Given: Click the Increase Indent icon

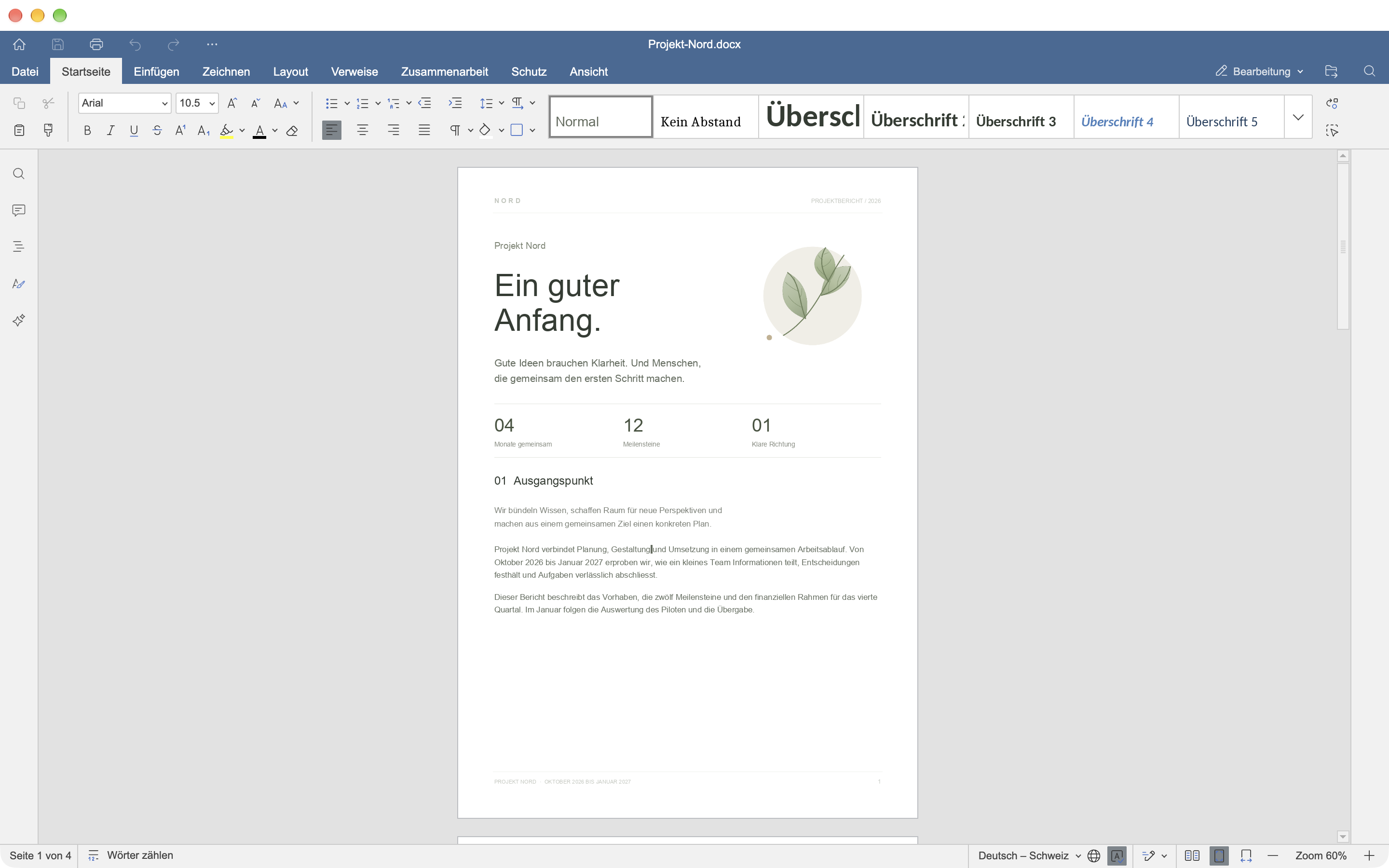Looking at the screenshot, I should [x=455, y=103].
